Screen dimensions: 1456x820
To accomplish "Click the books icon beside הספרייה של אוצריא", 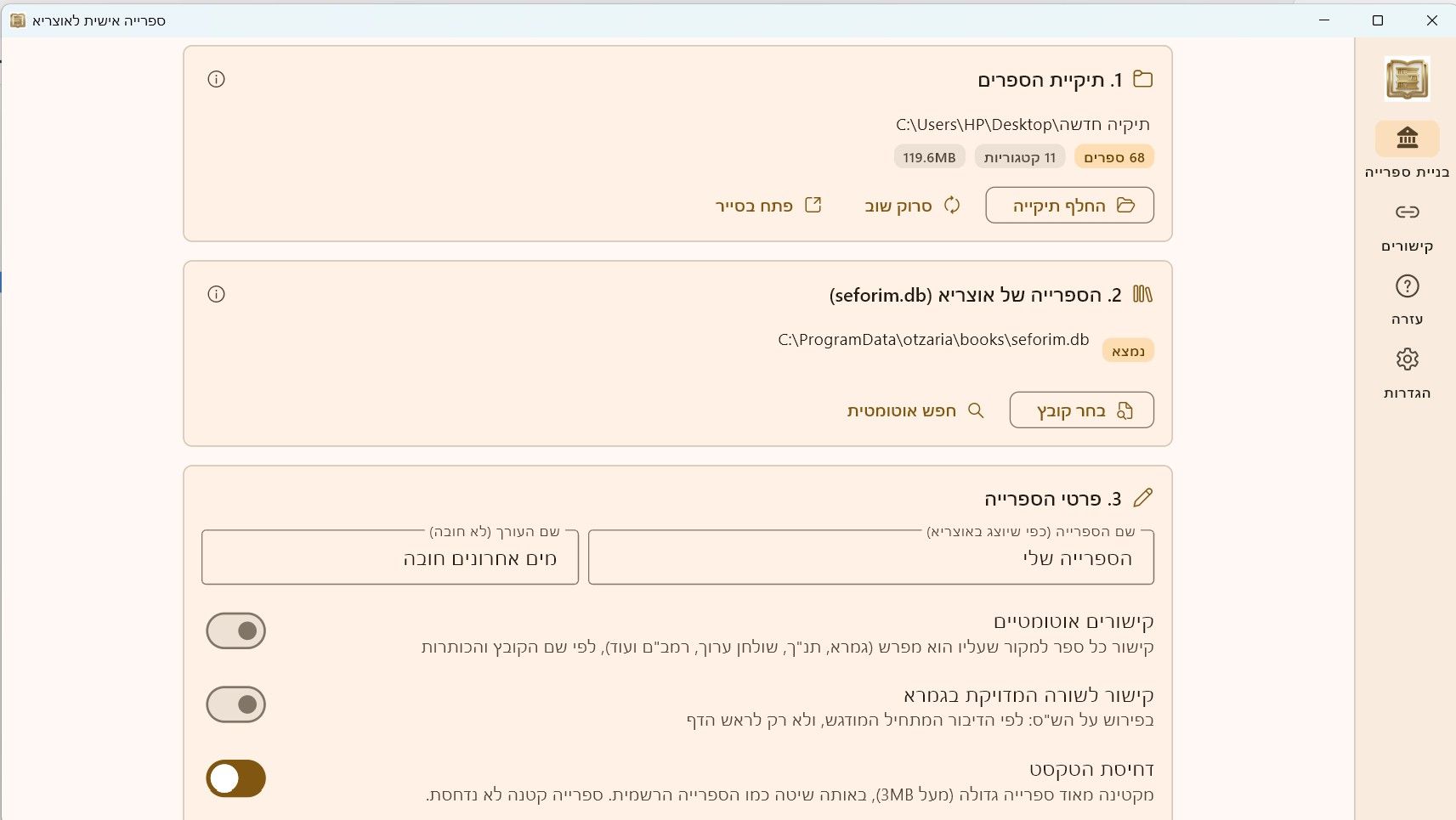I will [x=1143, y=294].
